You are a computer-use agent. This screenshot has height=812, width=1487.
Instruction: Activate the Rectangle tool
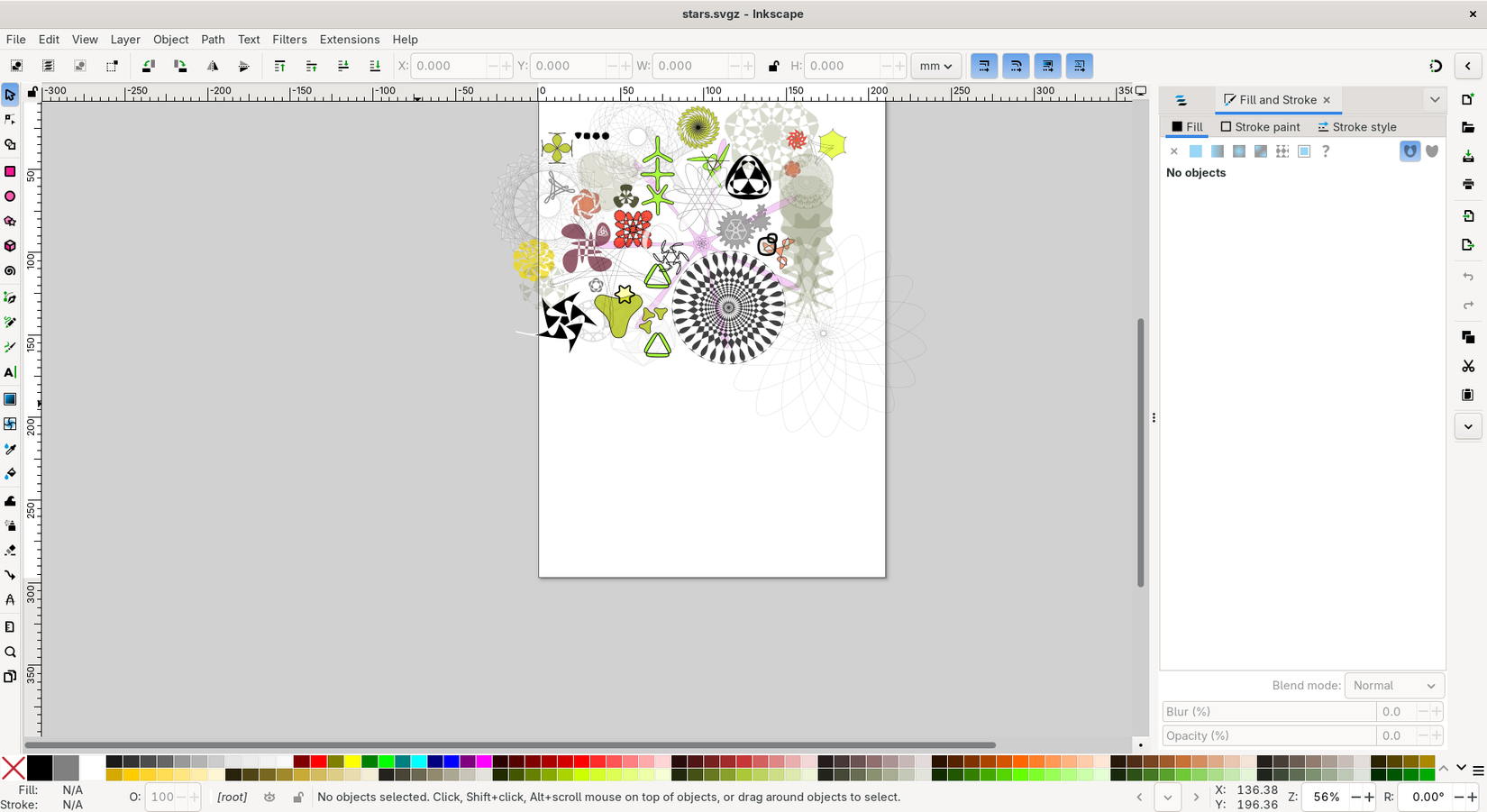pos(11,171)
